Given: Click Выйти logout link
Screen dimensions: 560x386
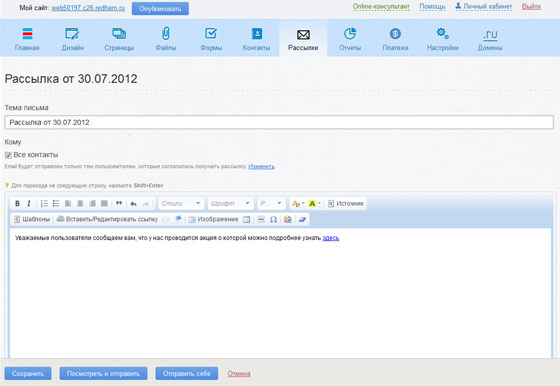Looking at the screenshot, I should [531, 6].
